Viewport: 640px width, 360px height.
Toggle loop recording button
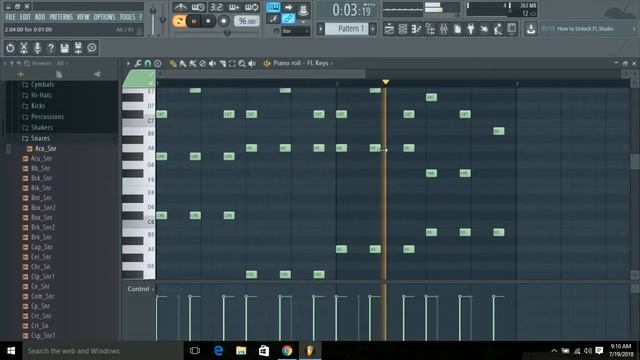pos(251,7)
